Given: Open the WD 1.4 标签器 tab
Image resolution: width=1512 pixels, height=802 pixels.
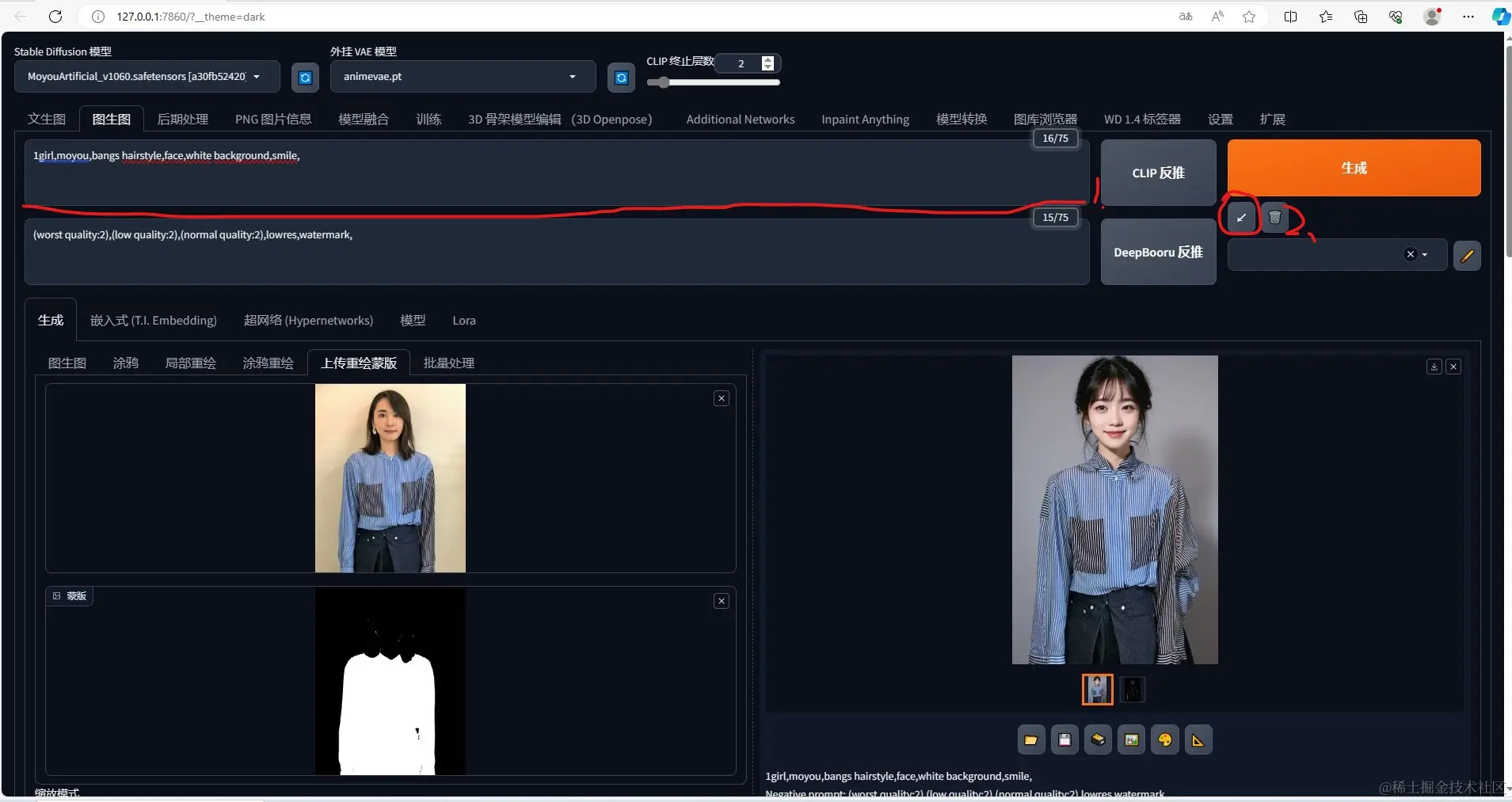Looking at the screenshot, I should pos(1142,119).
